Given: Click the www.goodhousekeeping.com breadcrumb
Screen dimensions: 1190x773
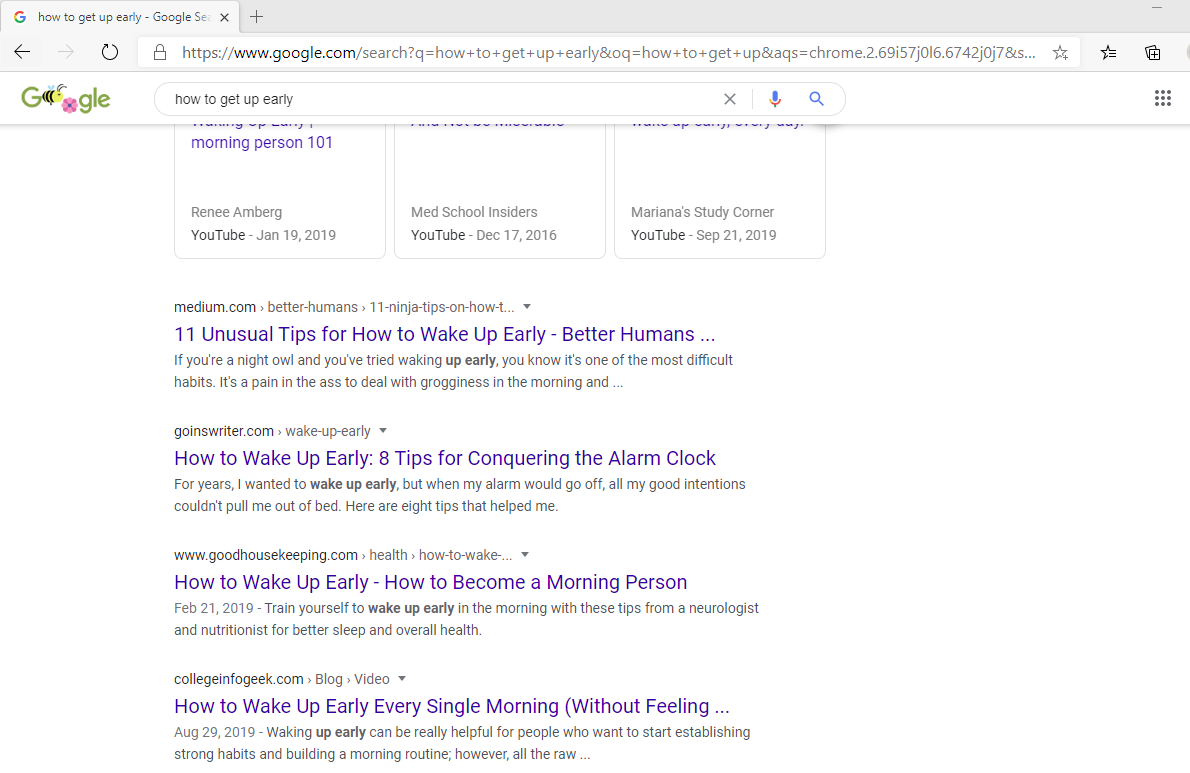Looking at the screenshot, I should tap(343, 555).
